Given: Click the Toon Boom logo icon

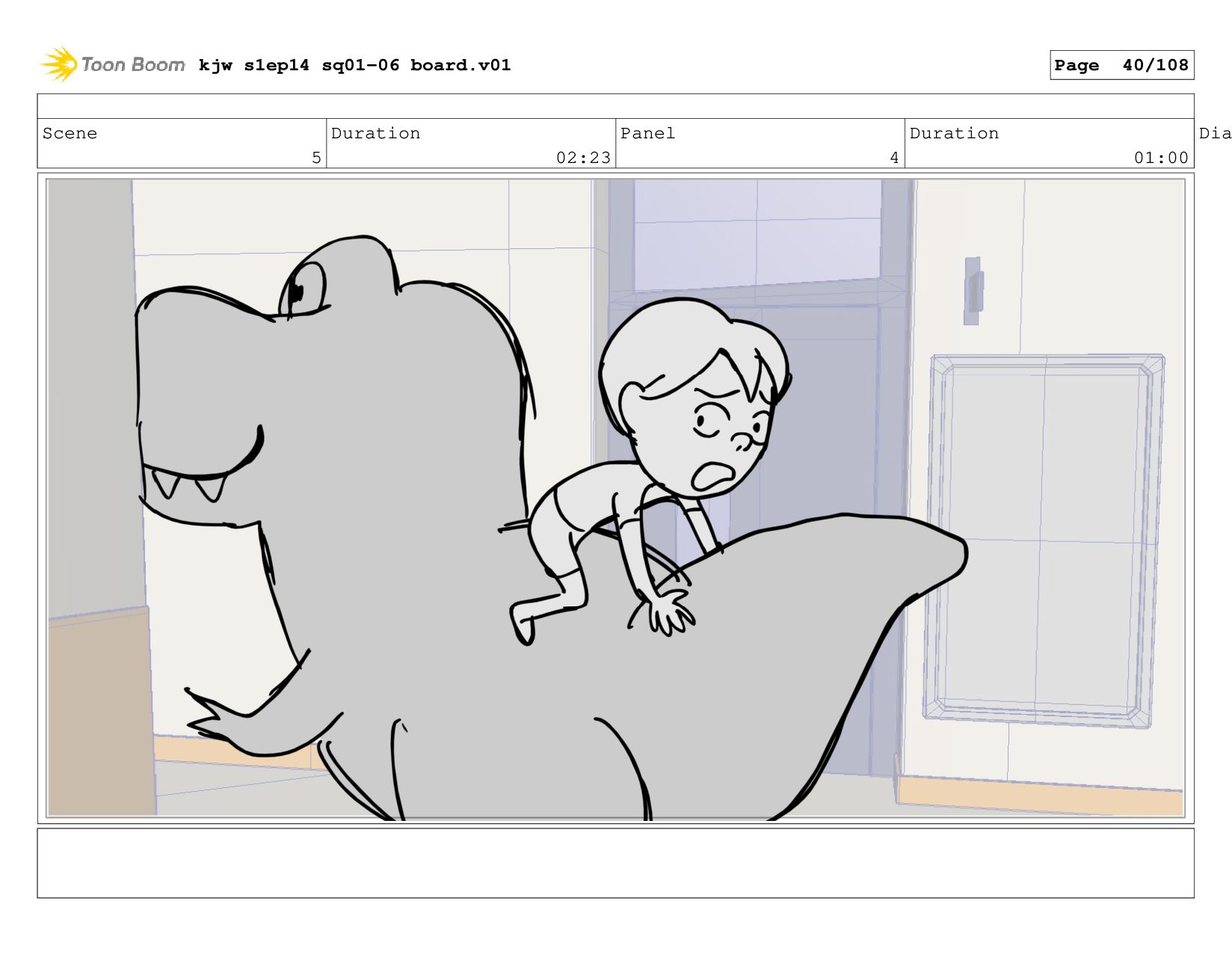Looking at the screenshot, I should (x=59, y=64).
